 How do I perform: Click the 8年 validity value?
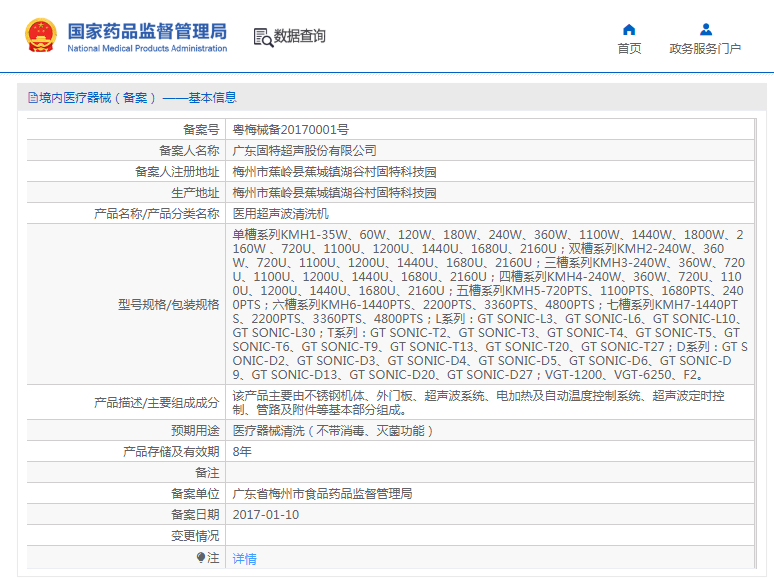(242, 452)
